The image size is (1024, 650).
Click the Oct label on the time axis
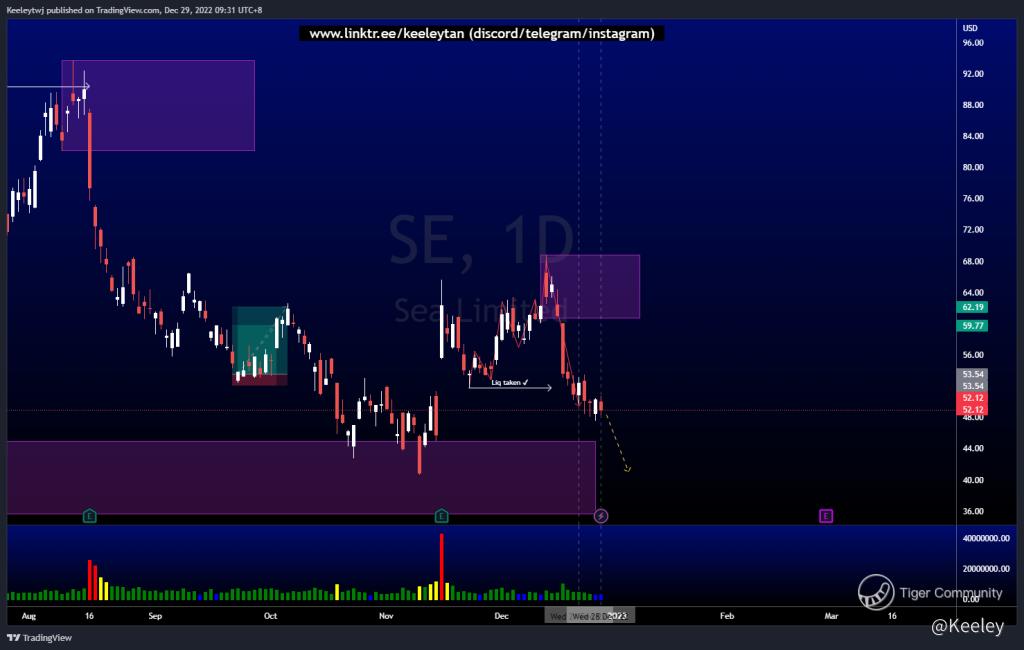click(270, 615)
